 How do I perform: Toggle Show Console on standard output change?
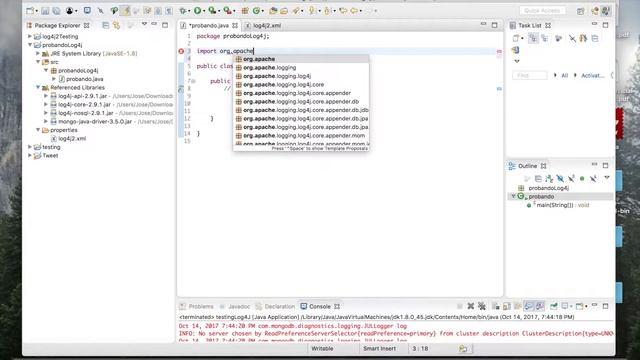point(529,306)
